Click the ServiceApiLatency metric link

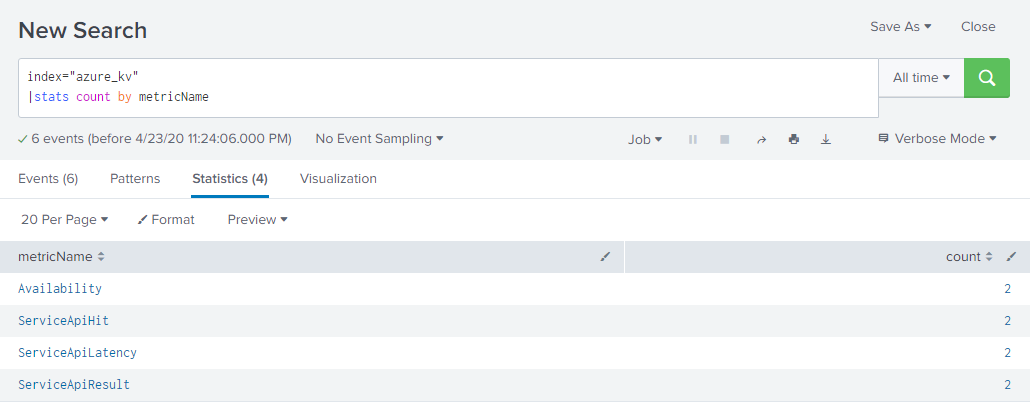[x=78, y=353]
